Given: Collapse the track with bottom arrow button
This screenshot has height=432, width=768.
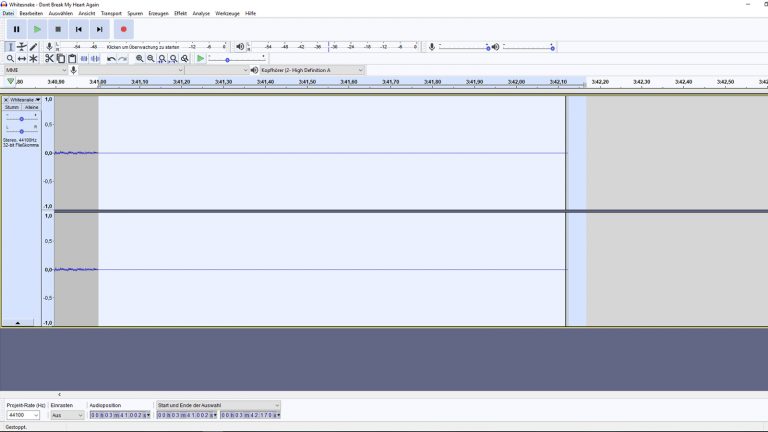Looking at the screenshot, I should (x=17, y=323).
